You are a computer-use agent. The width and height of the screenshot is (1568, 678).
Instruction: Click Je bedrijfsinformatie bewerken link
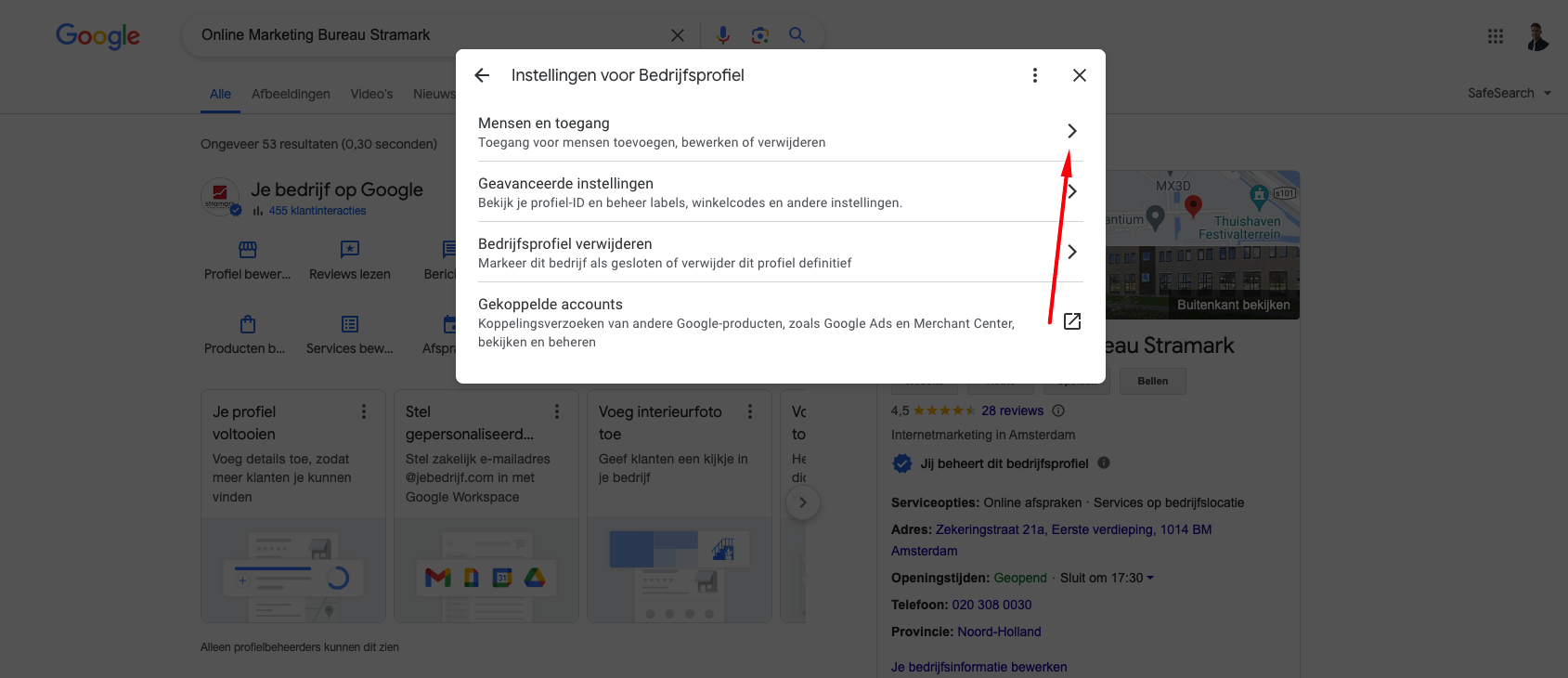(978, 667)
